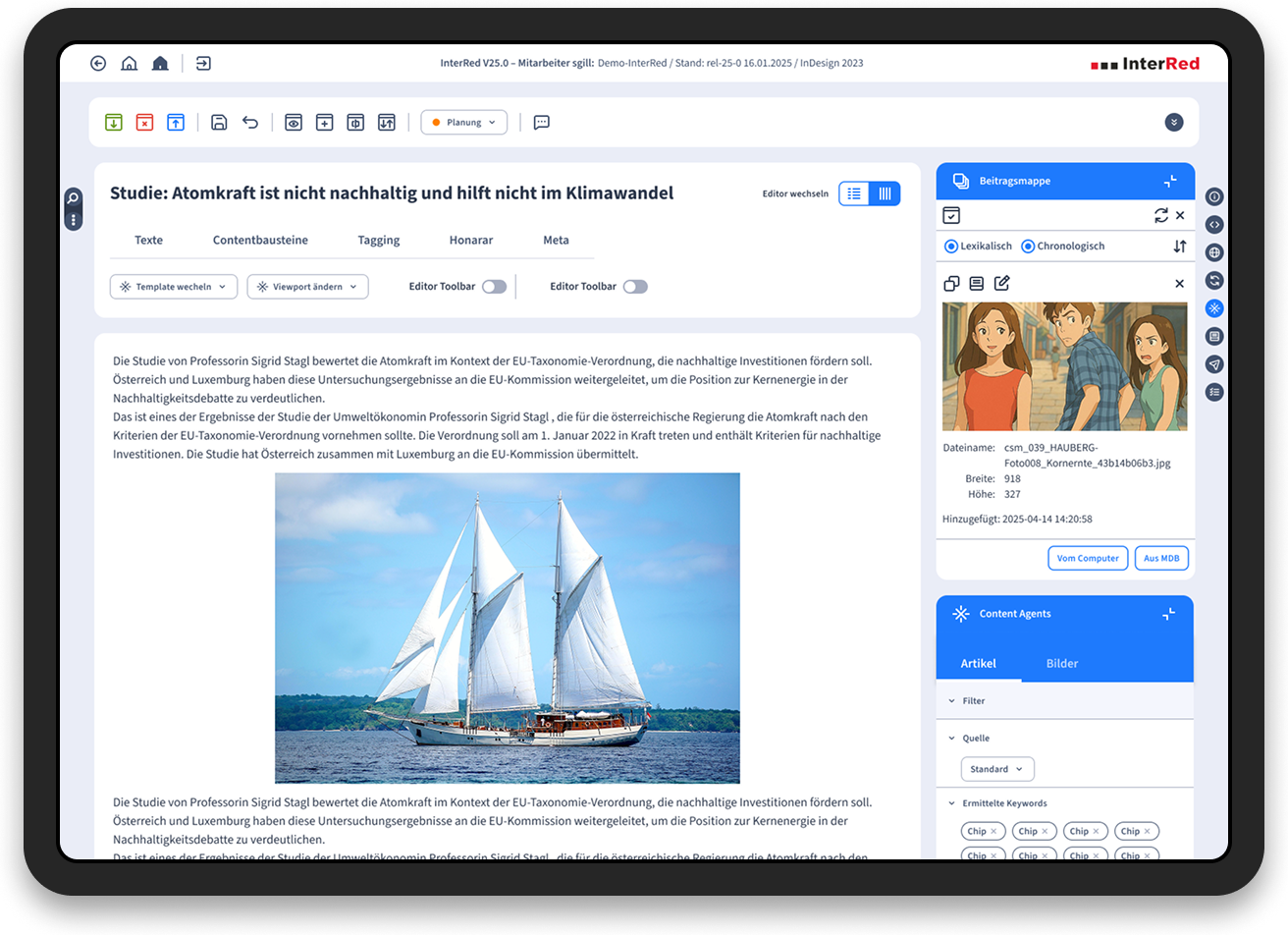Select the Chronologisch radio button
This screenshot has height=935, width=1288.
pos(1028,247)
